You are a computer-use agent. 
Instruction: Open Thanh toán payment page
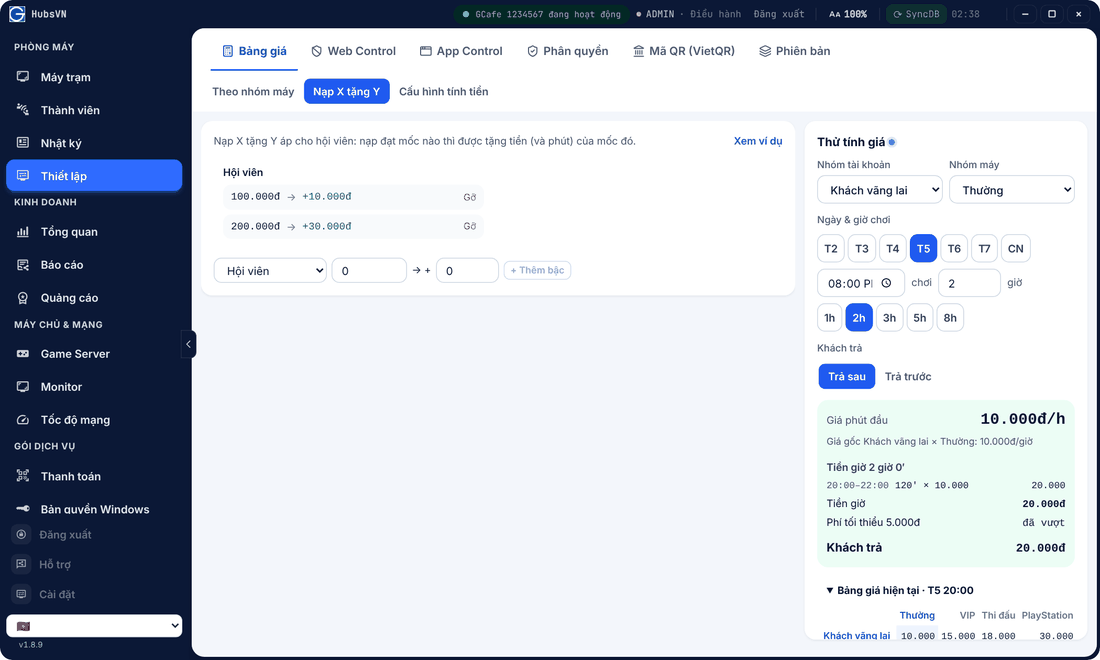[94, 476]
